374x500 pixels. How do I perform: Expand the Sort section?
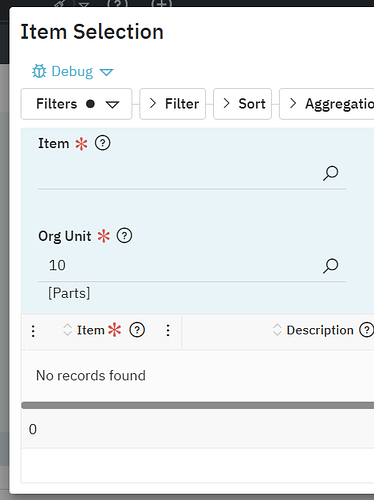[x=243, y=104]
